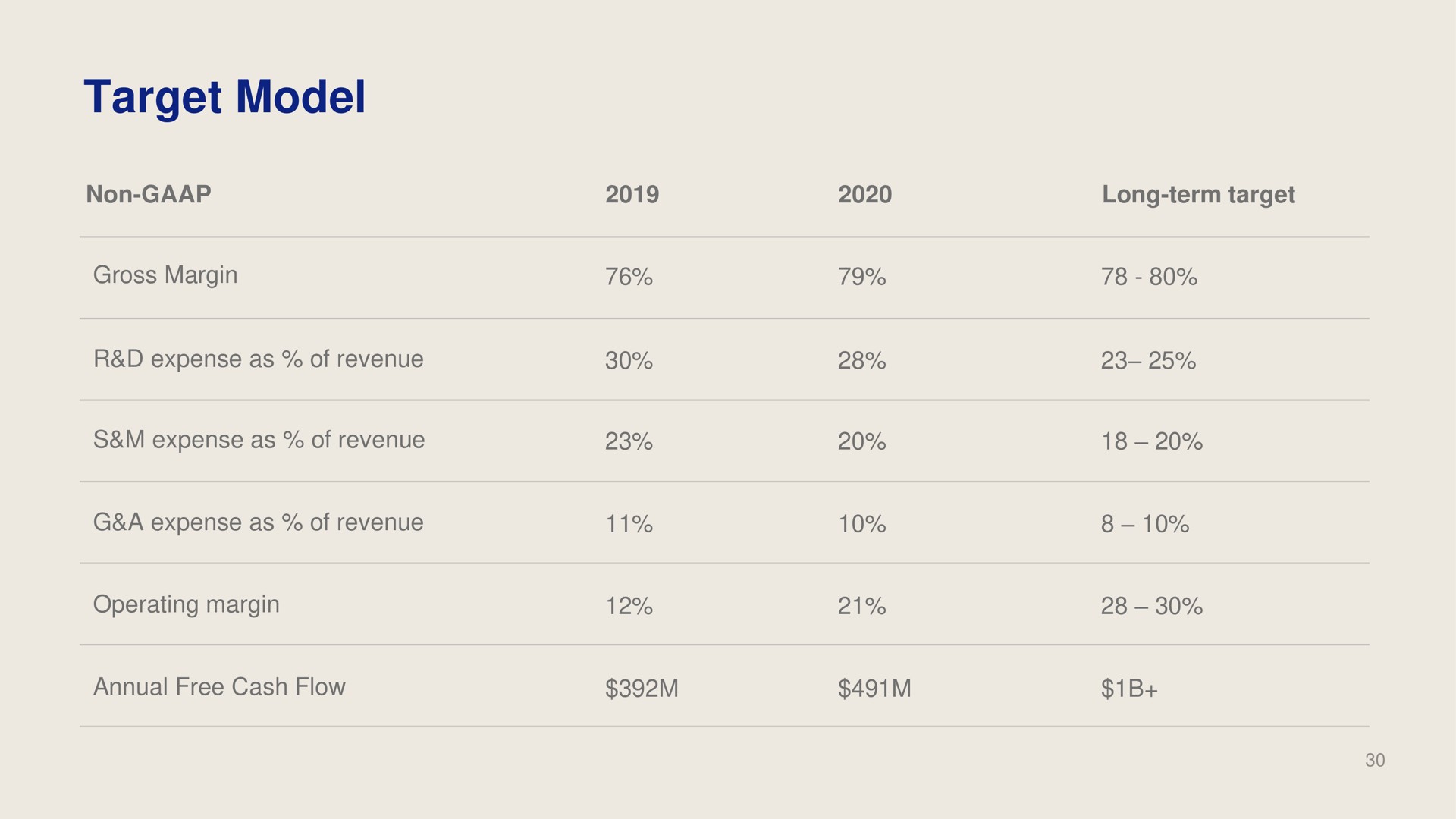This screenshot has width=1456, height=819.
Task: Click the 28 – 30% operating margin target
Action: point(1152,607)
